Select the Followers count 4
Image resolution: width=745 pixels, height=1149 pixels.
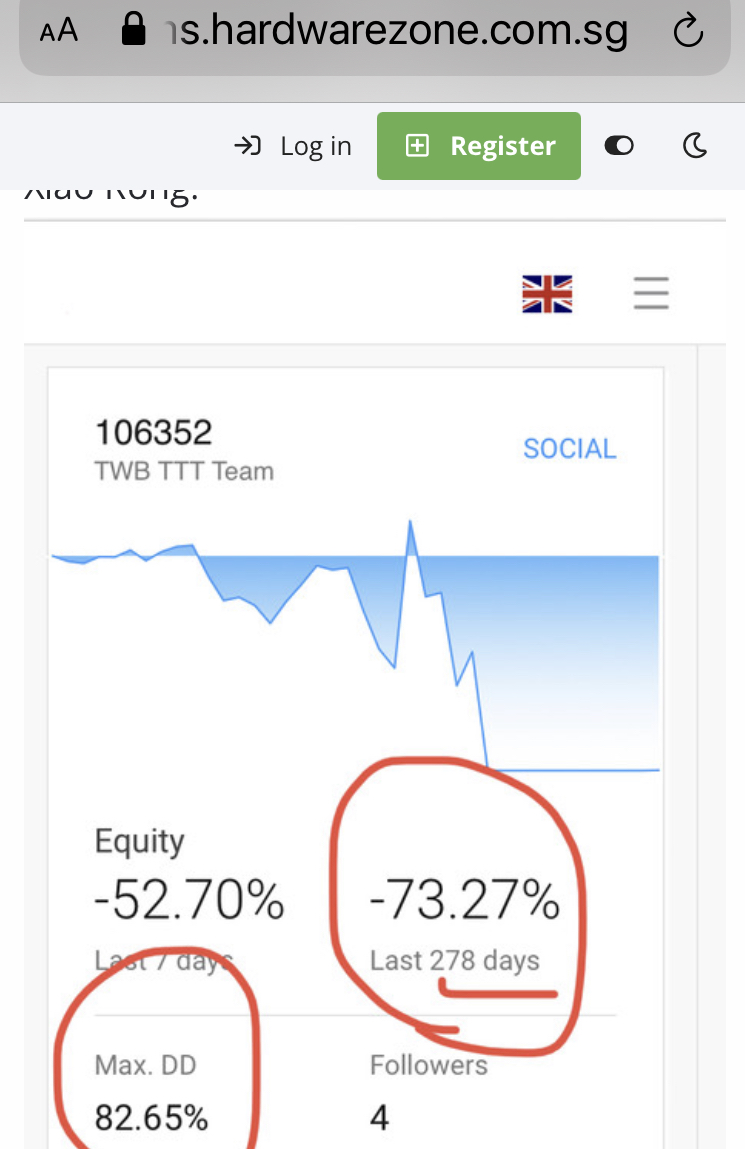pyautogui.click(x=429, y=1092)
